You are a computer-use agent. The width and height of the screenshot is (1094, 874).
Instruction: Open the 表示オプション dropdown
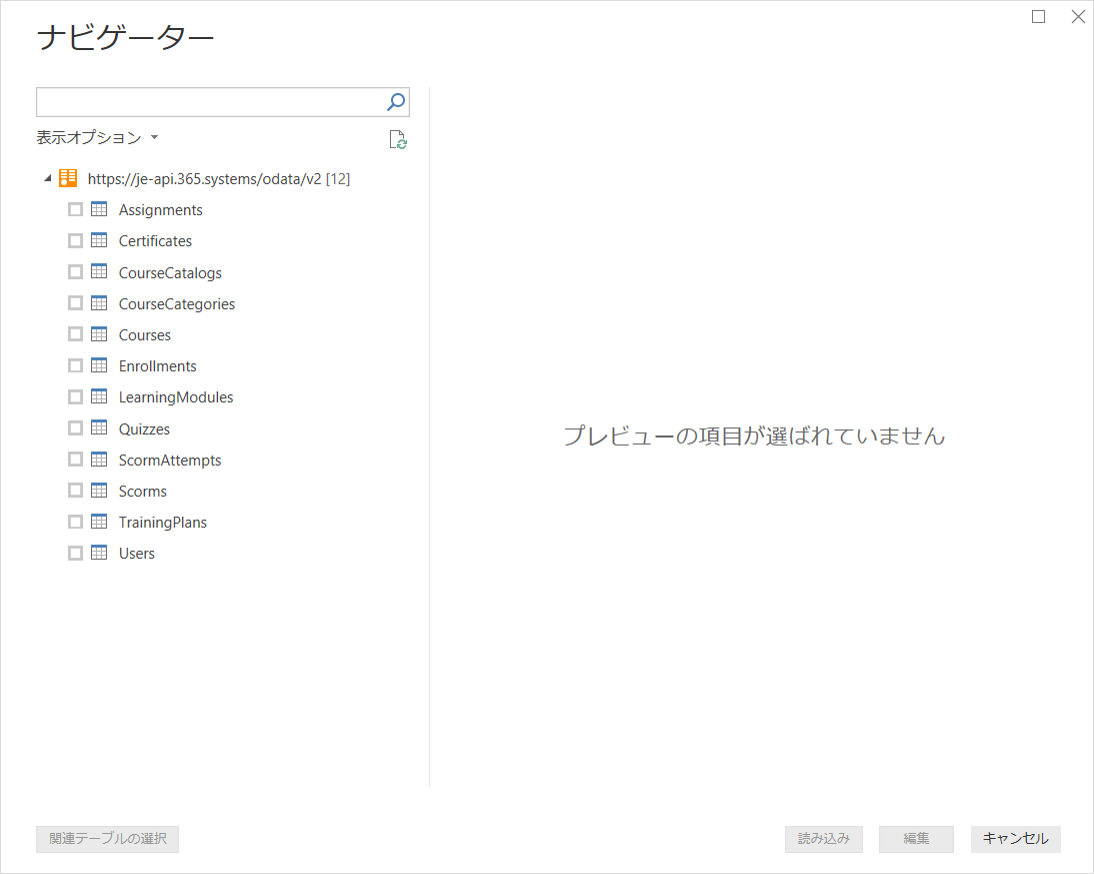tap(97, 137)
